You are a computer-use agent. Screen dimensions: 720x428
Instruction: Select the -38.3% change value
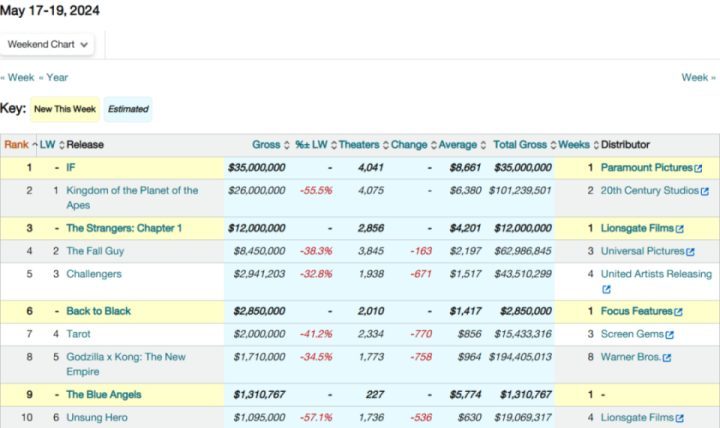point(316,251)
